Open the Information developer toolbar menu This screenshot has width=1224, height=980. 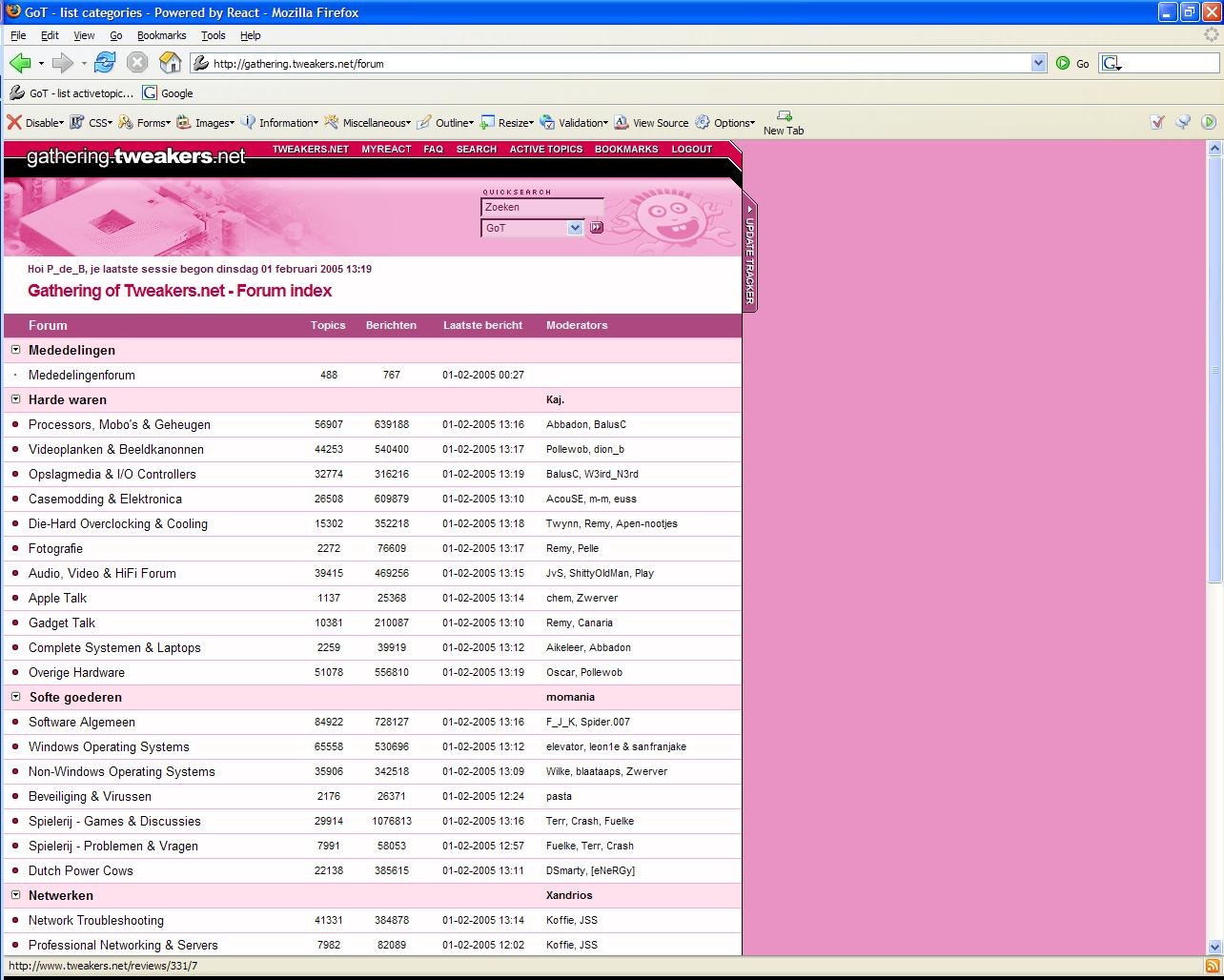pos(280,123)
